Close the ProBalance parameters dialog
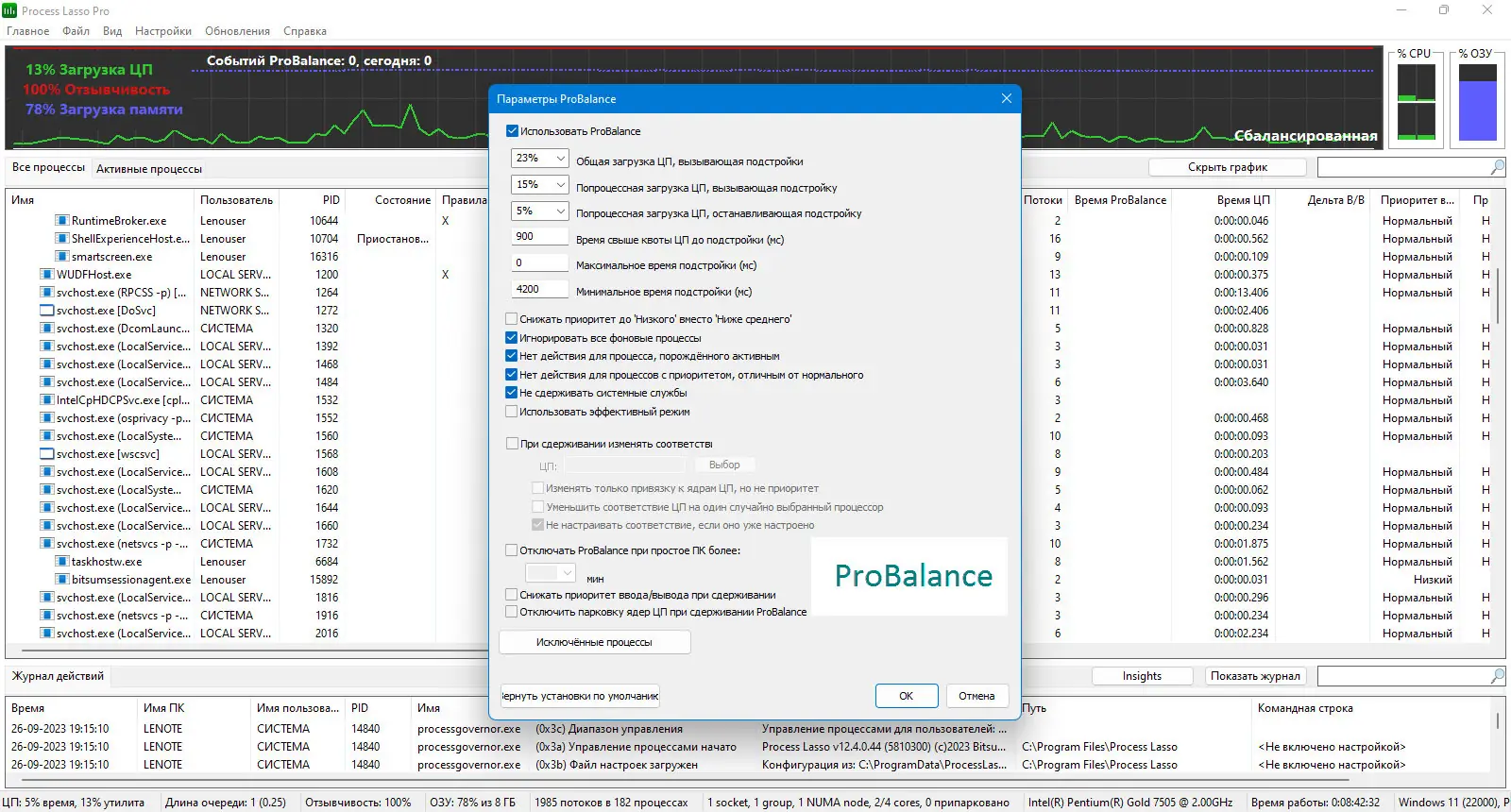 (1007, 98)
